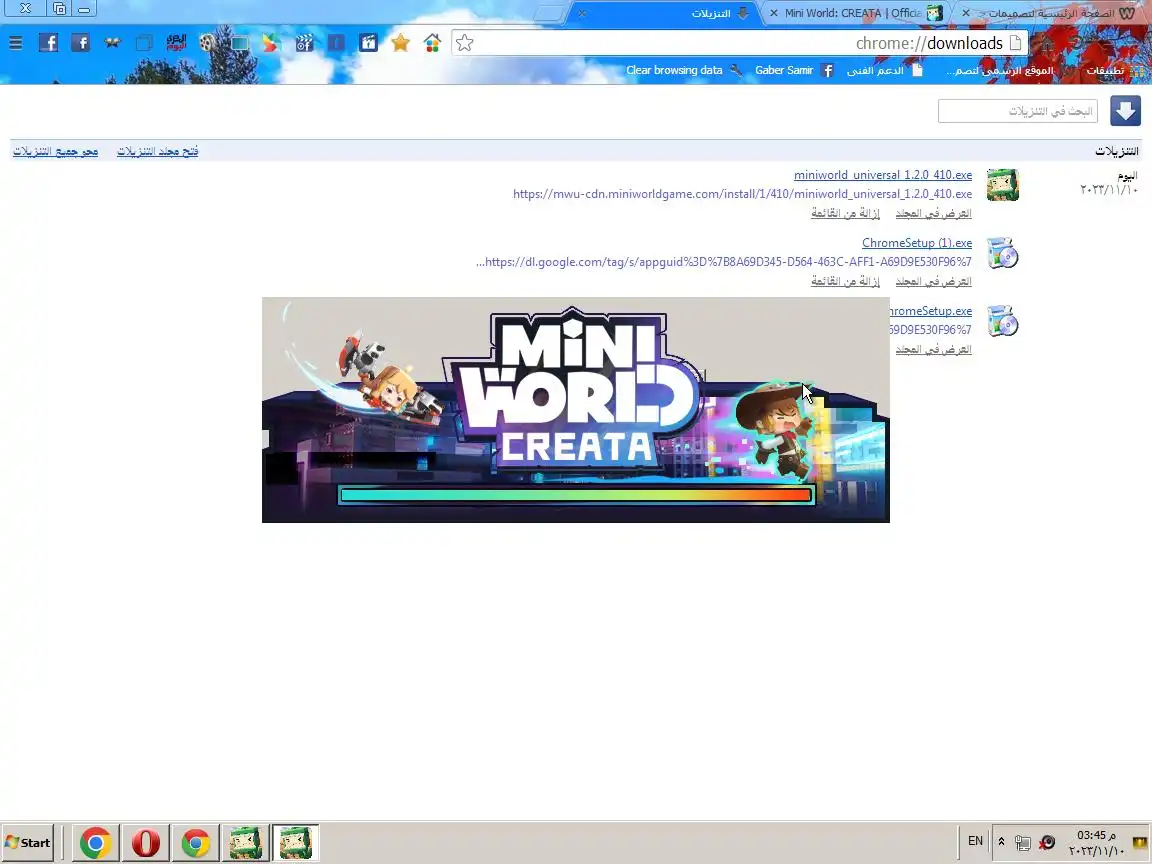
Task: Click the film reel extension icon
Action: [x=207, y=43]
